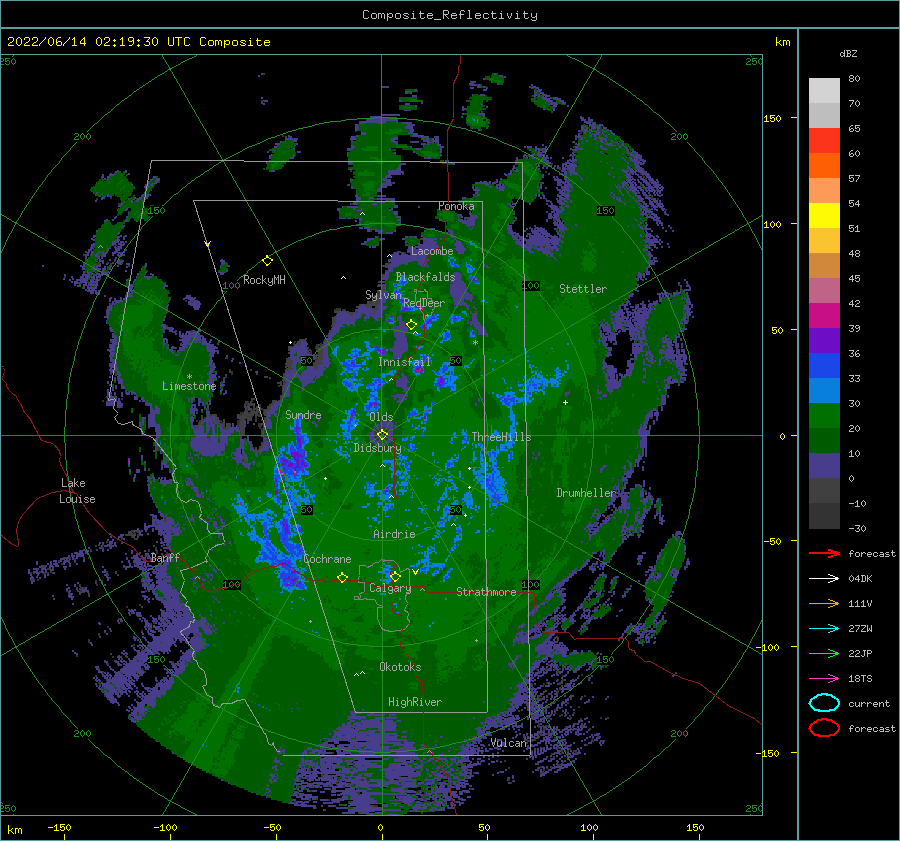The image size is (900, 841).
Task: Click the Banff town label
Action: pos(165,558)
